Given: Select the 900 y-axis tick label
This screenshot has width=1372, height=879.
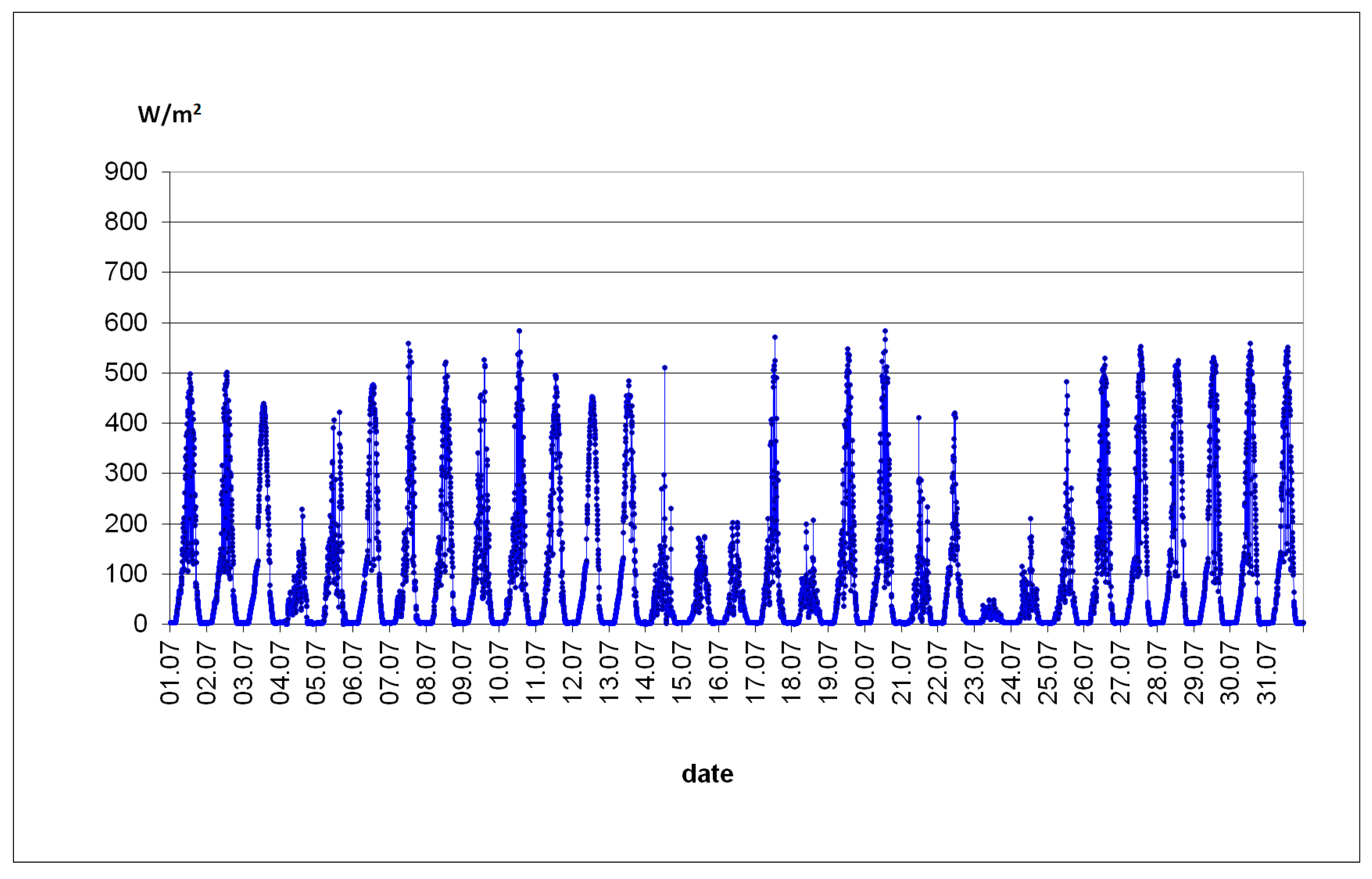Looking at the screenshot, I should pos(125,171).
